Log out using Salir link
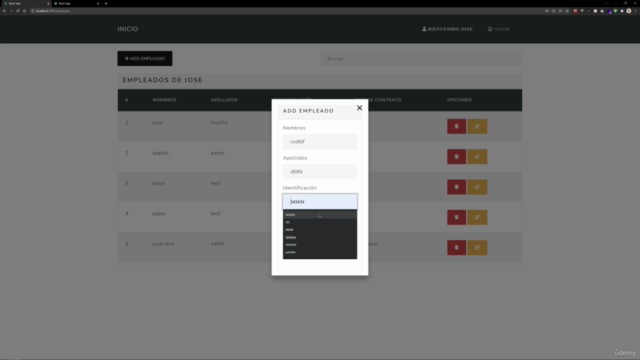This screenshot has width=640, height=360. tap(499, 29)
